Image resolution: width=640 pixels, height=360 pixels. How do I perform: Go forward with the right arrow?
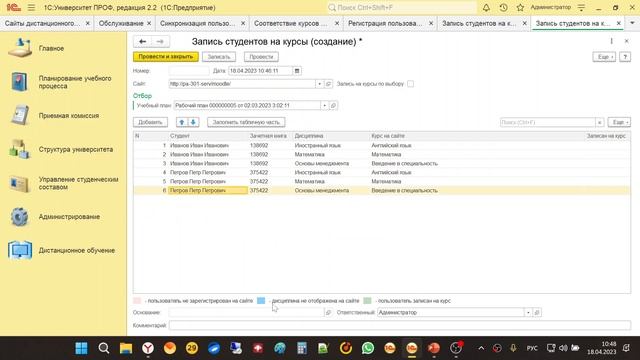160,41
